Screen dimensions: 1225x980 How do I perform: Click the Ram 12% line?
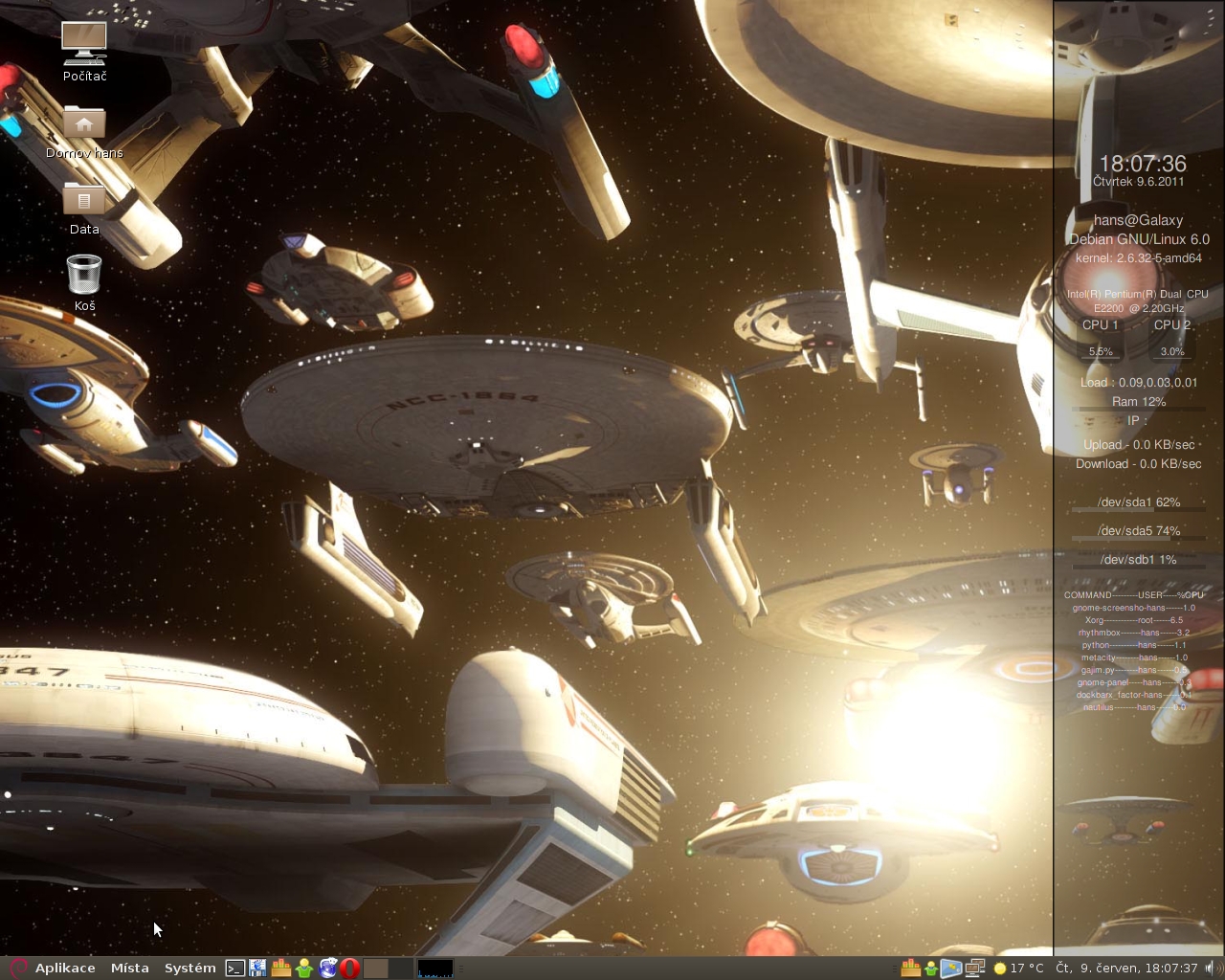tap(1139, 402)
